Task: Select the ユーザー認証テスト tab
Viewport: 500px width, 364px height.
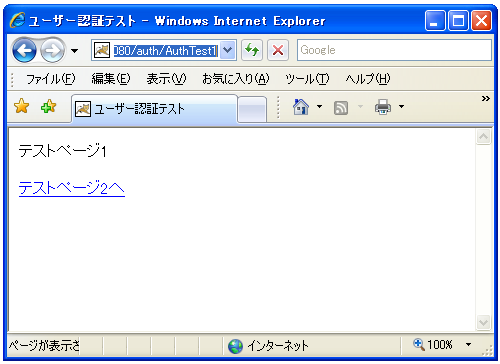Action: coord(154,109)
